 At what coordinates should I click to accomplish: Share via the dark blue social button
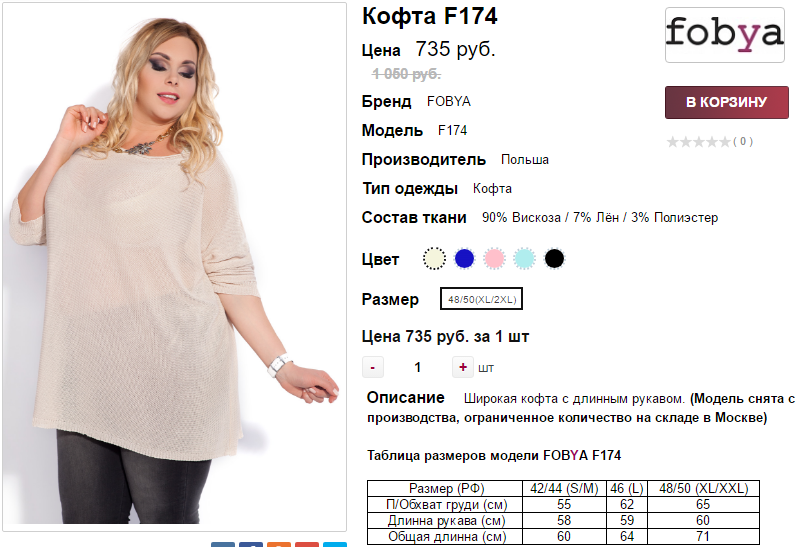click(251, 544)
